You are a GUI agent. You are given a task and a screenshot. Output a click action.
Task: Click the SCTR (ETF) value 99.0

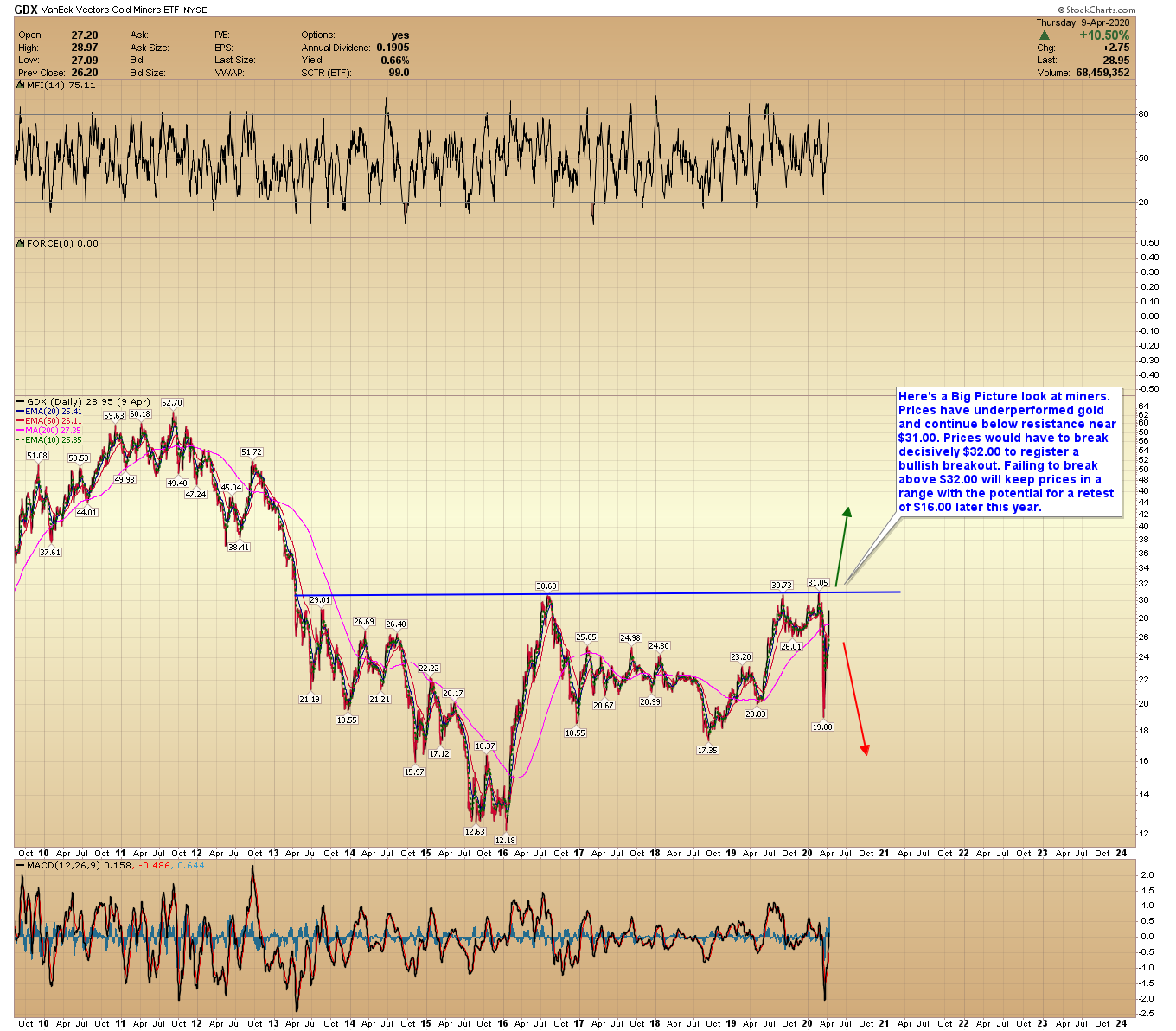(399, 73)
